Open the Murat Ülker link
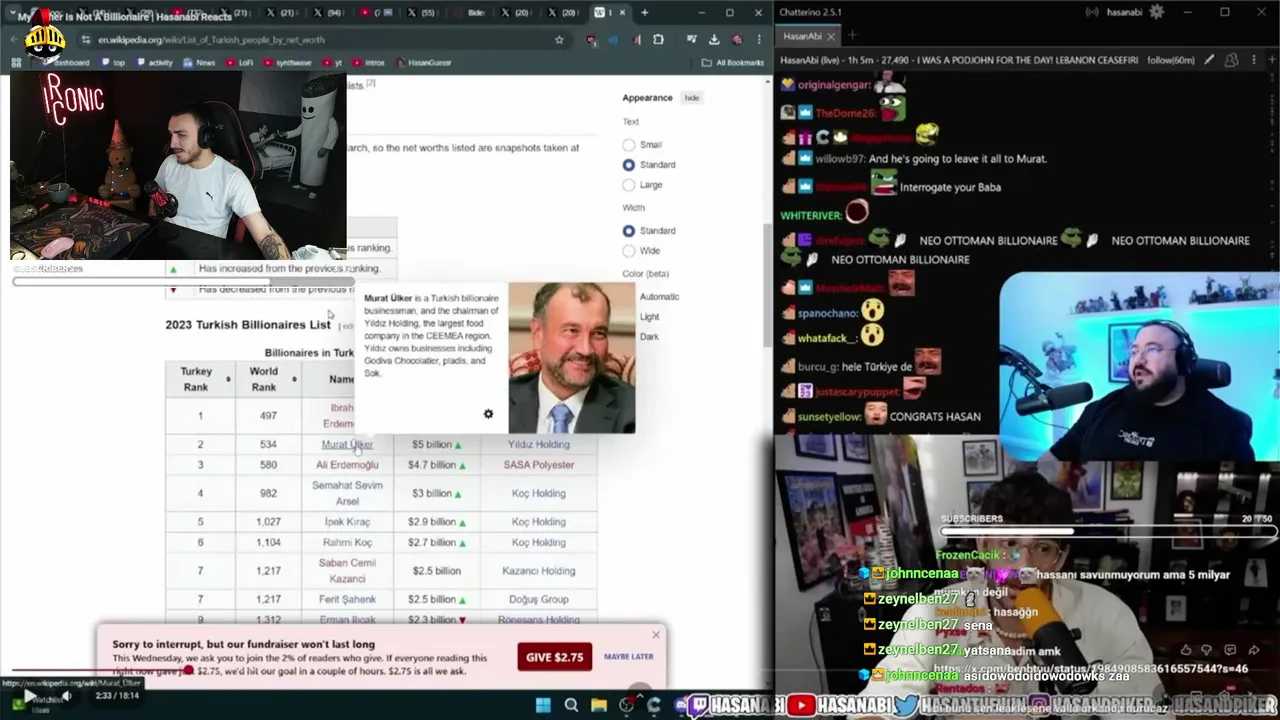 [x=347, y=445]
